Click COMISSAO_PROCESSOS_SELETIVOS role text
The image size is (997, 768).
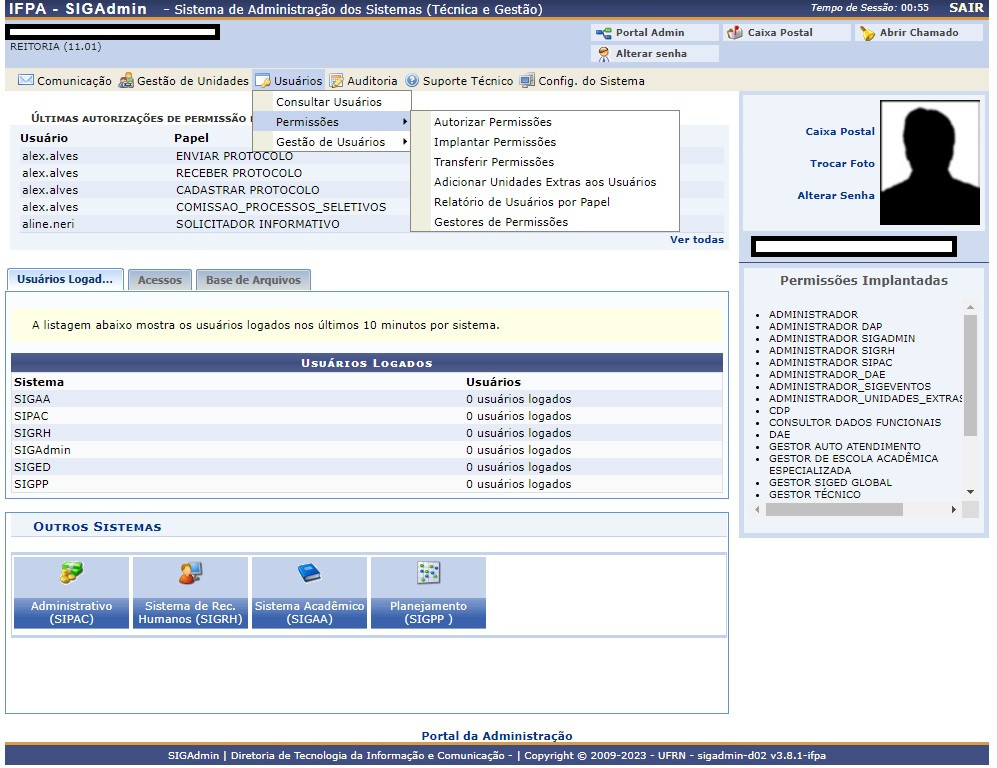pyautogui.click(x=281, y=207)
